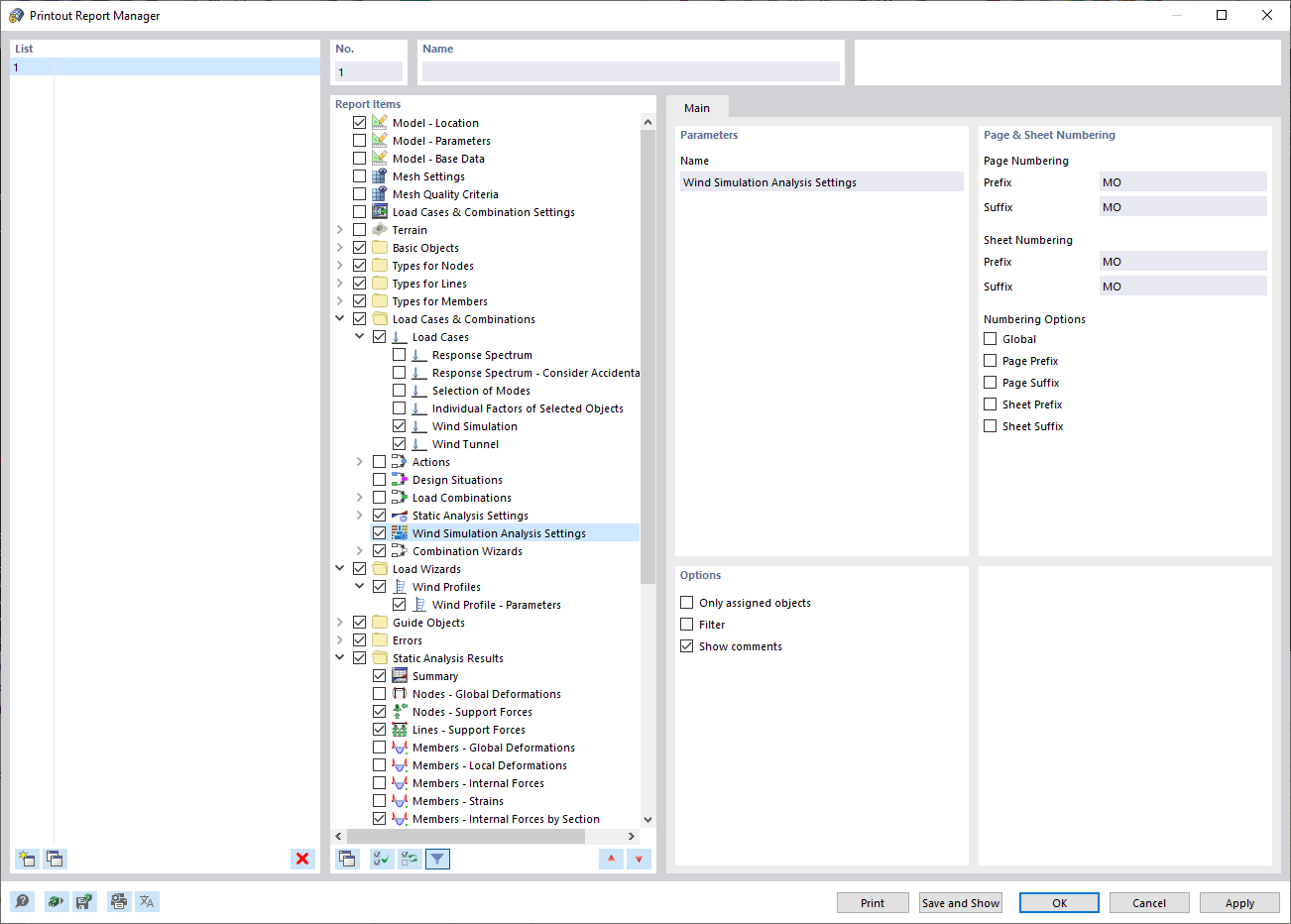1291x924 pixels.
Task: Disable the Show comments option
Action: click(x=686, y=645)
